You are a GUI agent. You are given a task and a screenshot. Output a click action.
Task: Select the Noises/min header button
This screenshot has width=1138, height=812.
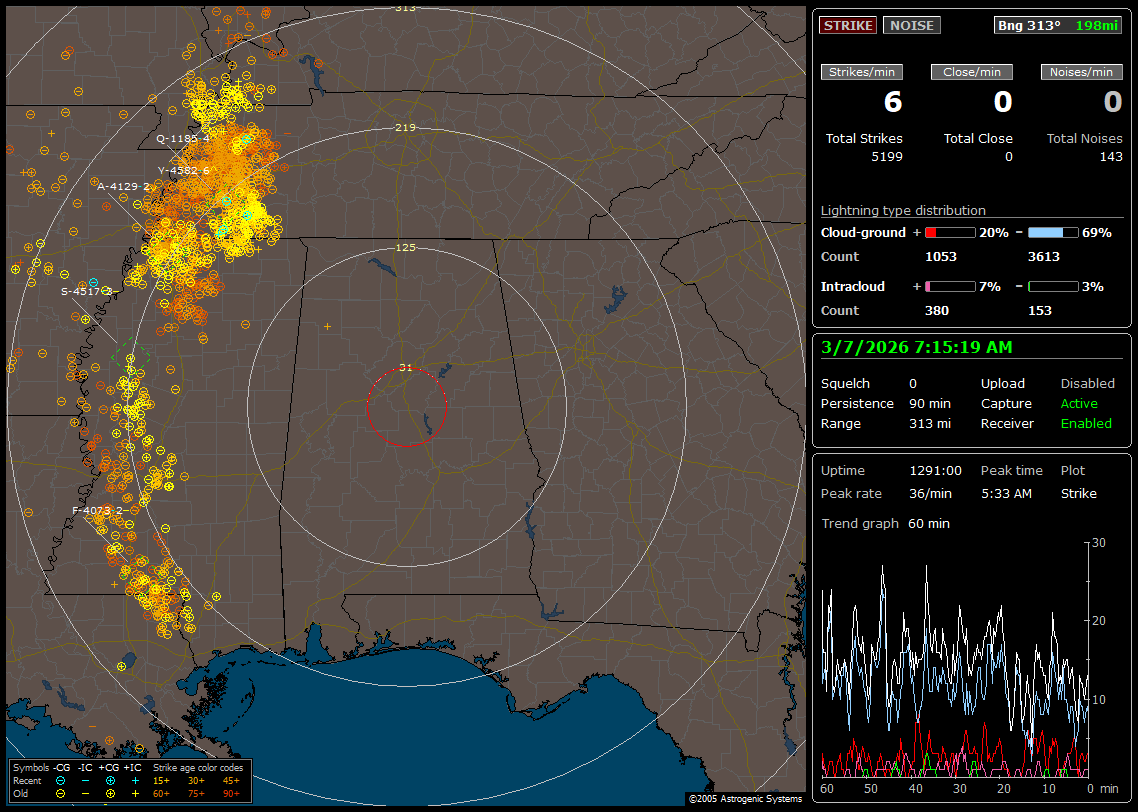(x=1081, y=72)
